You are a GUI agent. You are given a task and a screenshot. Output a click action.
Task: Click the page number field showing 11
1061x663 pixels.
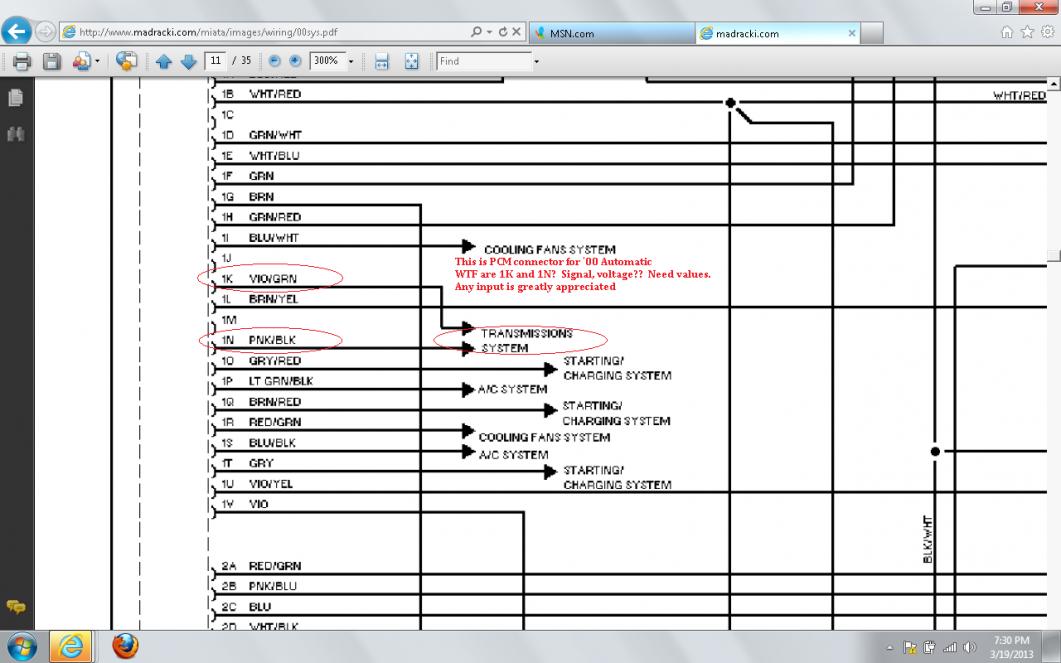point(215,61)
